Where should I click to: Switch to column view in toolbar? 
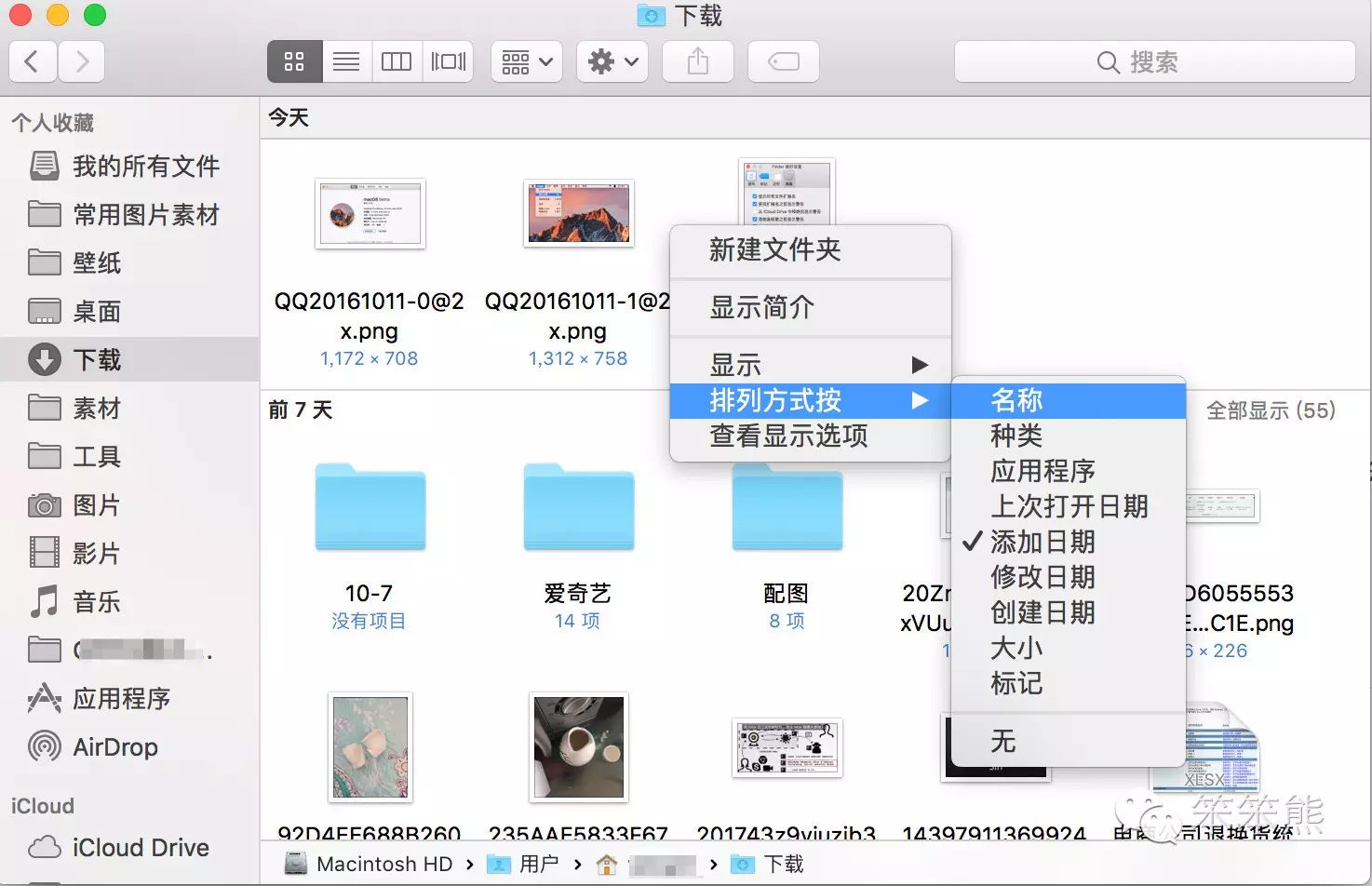point(397,62)
